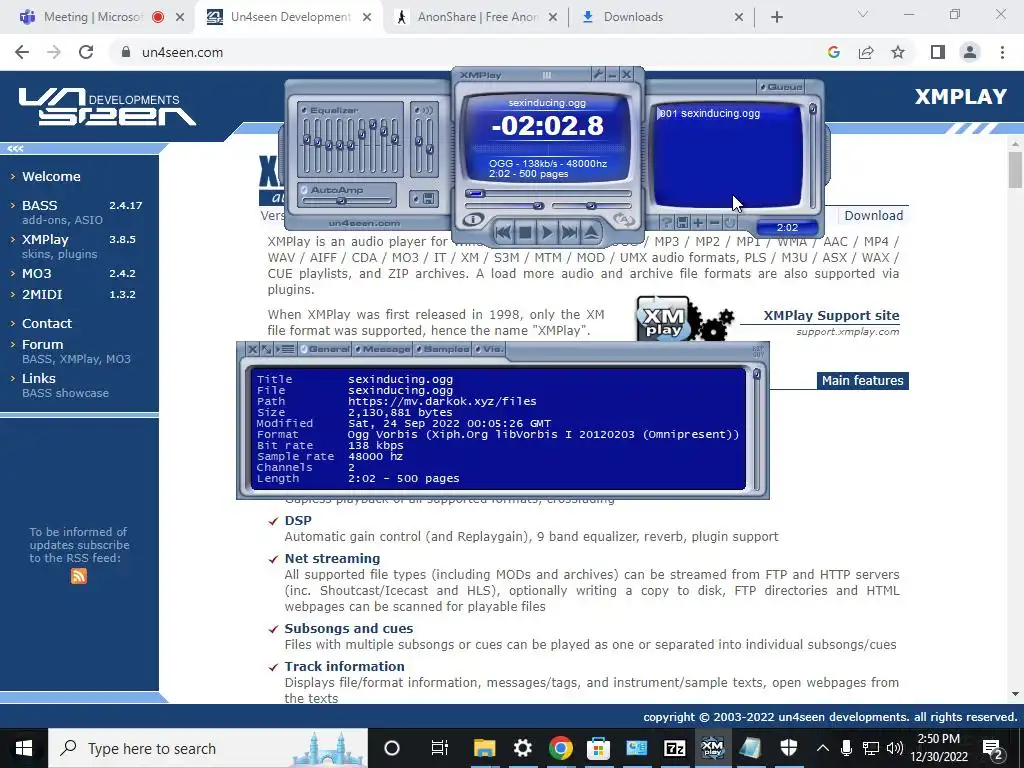Collapse sidebar with the '<<<' arrows
This screenshot has height=768, width=1024.
click(16, 149)
